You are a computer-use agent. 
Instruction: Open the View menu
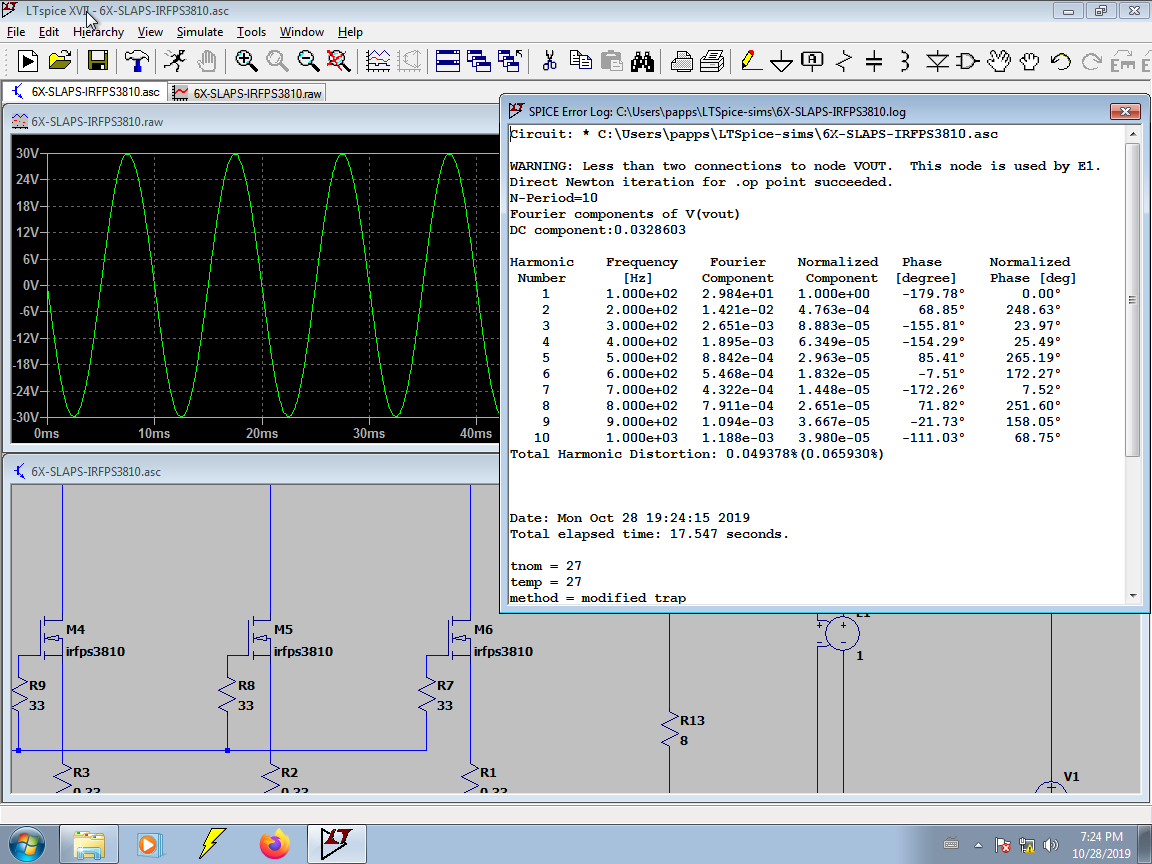(x=150, y=32)
